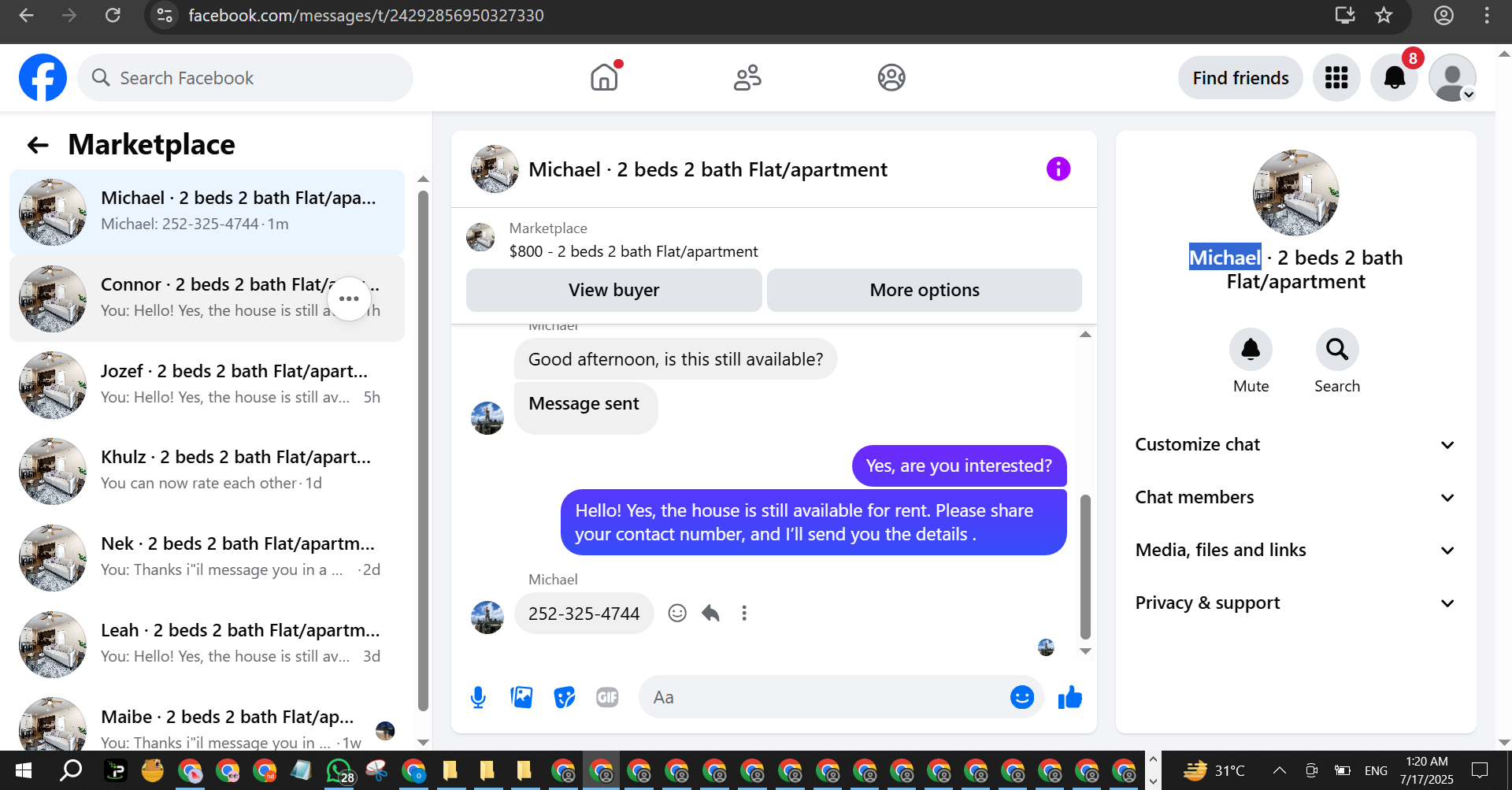Screen dimensions: 1512x790
Task: Open the Groups icon in top navigation
Action: [891, 77]
